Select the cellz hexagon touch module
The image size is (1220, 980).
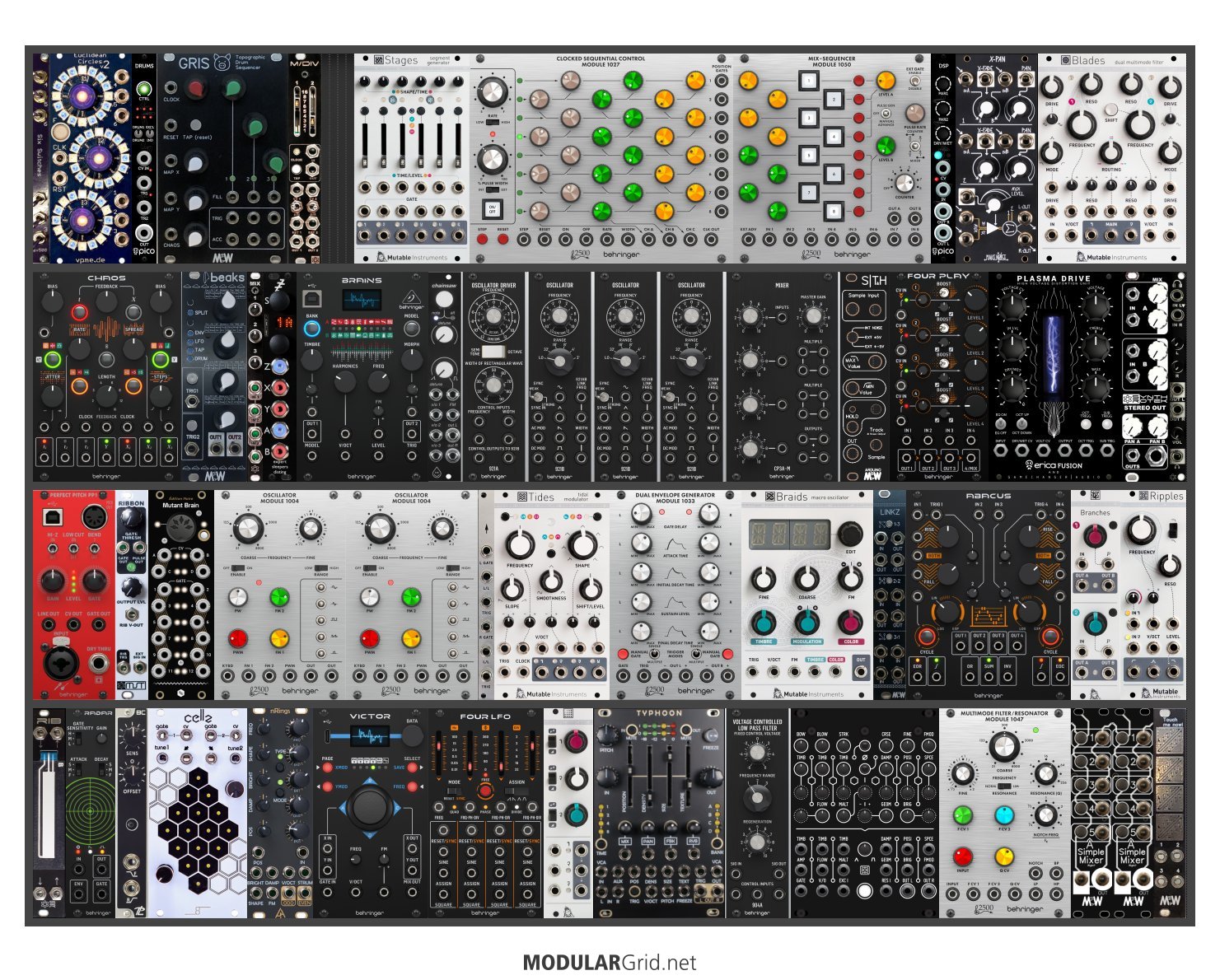[198, 813]
